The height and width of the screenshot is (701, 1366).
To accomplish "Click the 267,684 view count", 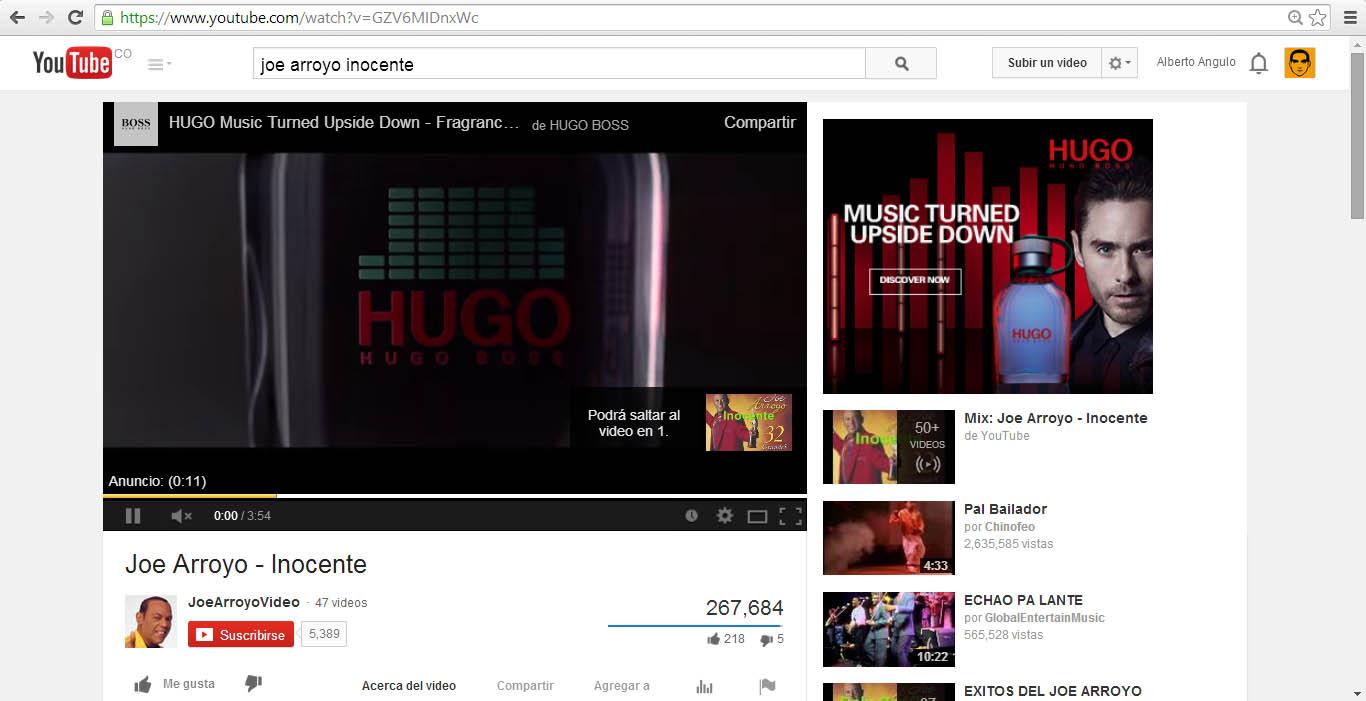I will [744, 608].
